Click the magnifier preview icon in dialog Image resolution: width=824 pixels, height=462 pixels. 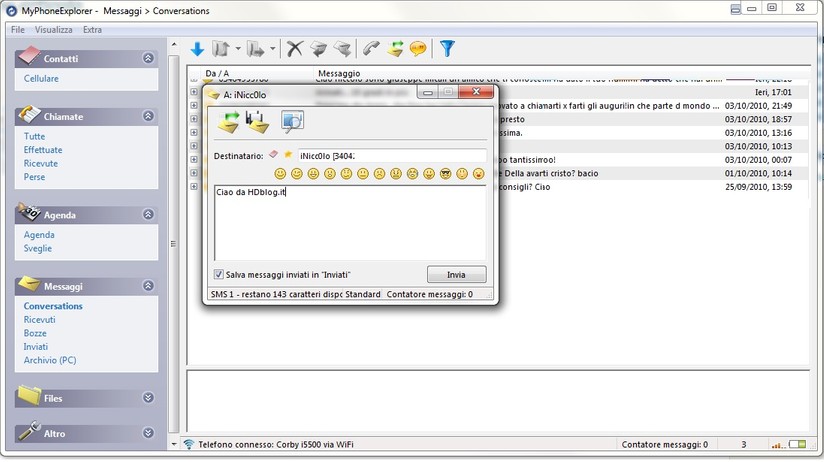click(x=293, y=122)
